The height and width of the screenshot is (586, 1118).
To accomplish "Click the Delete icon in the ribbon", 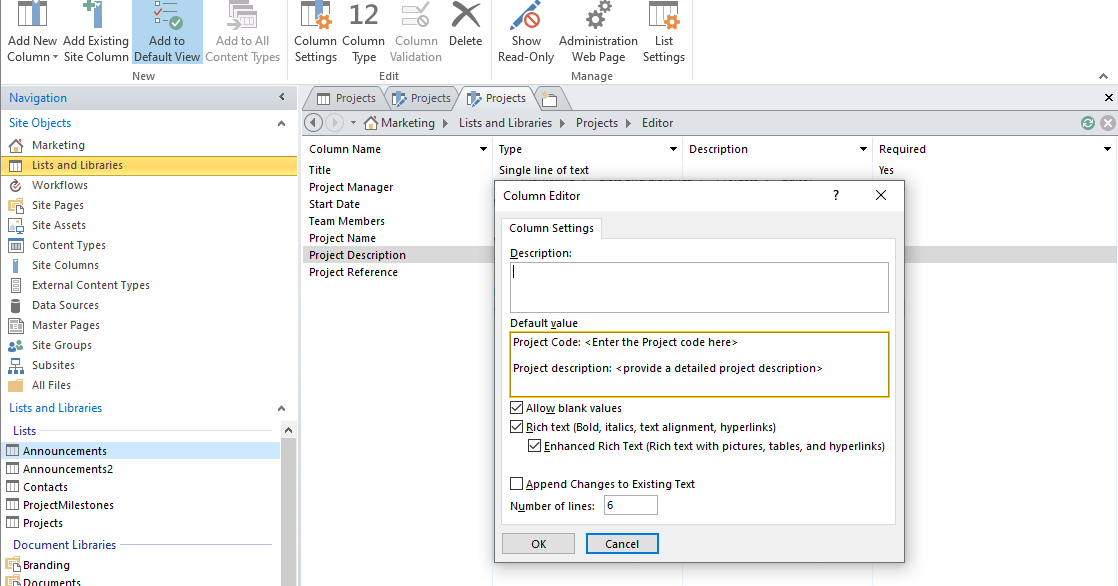I will click(465, 30).
